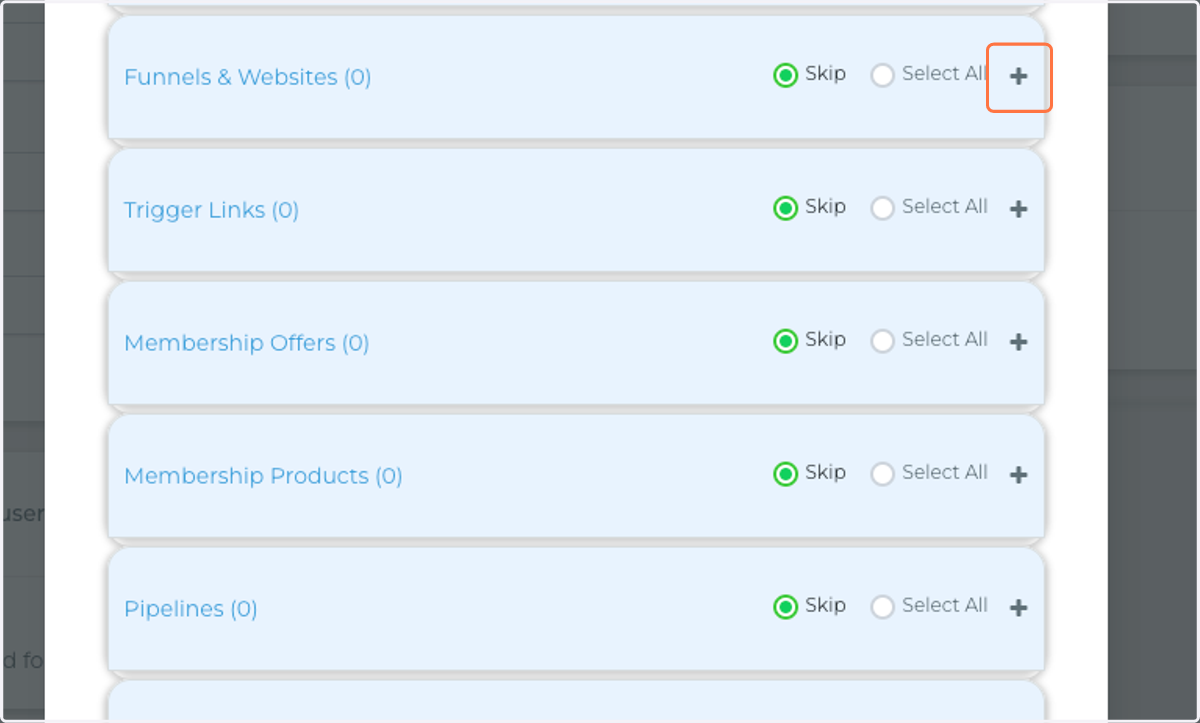Select Skip for Membership Offers
The width and height of the screenshot is (1200, 723).
pyautogui.click(x=786, y=341)
